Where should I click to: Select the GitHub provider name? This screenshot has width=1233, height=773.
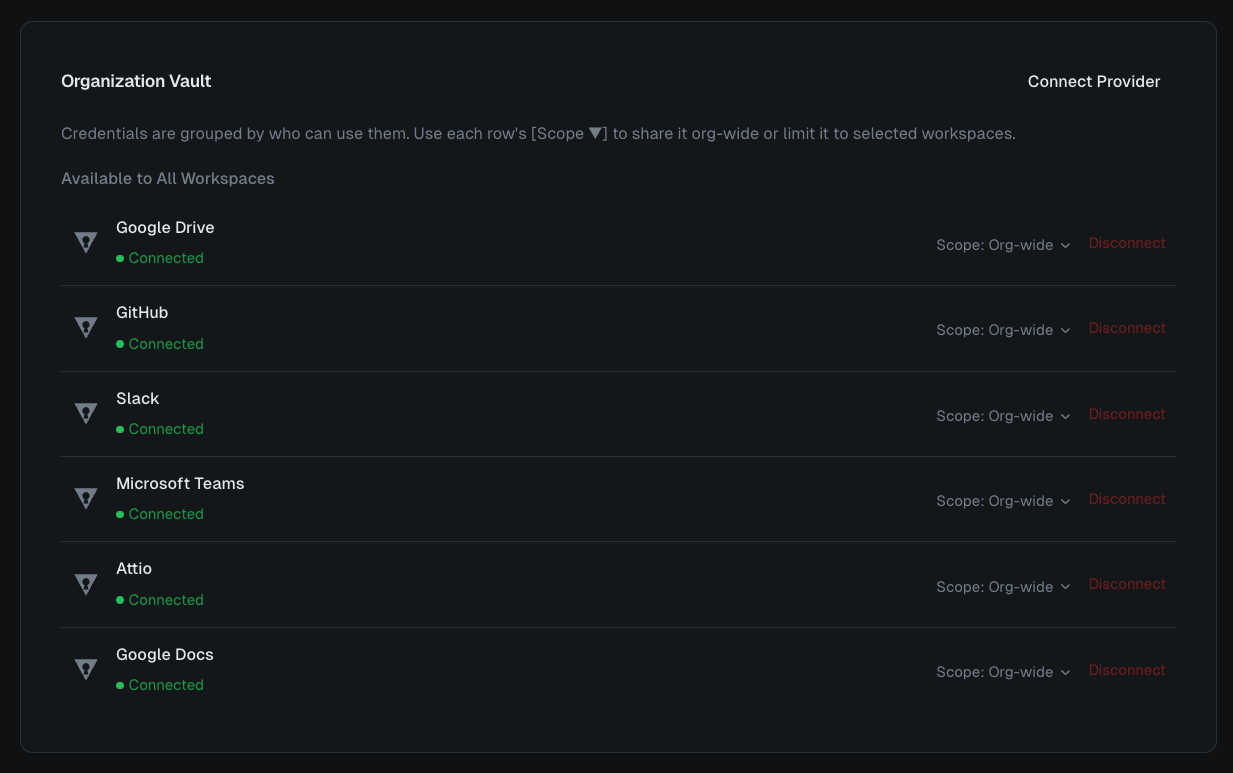[x=142, y=312]
